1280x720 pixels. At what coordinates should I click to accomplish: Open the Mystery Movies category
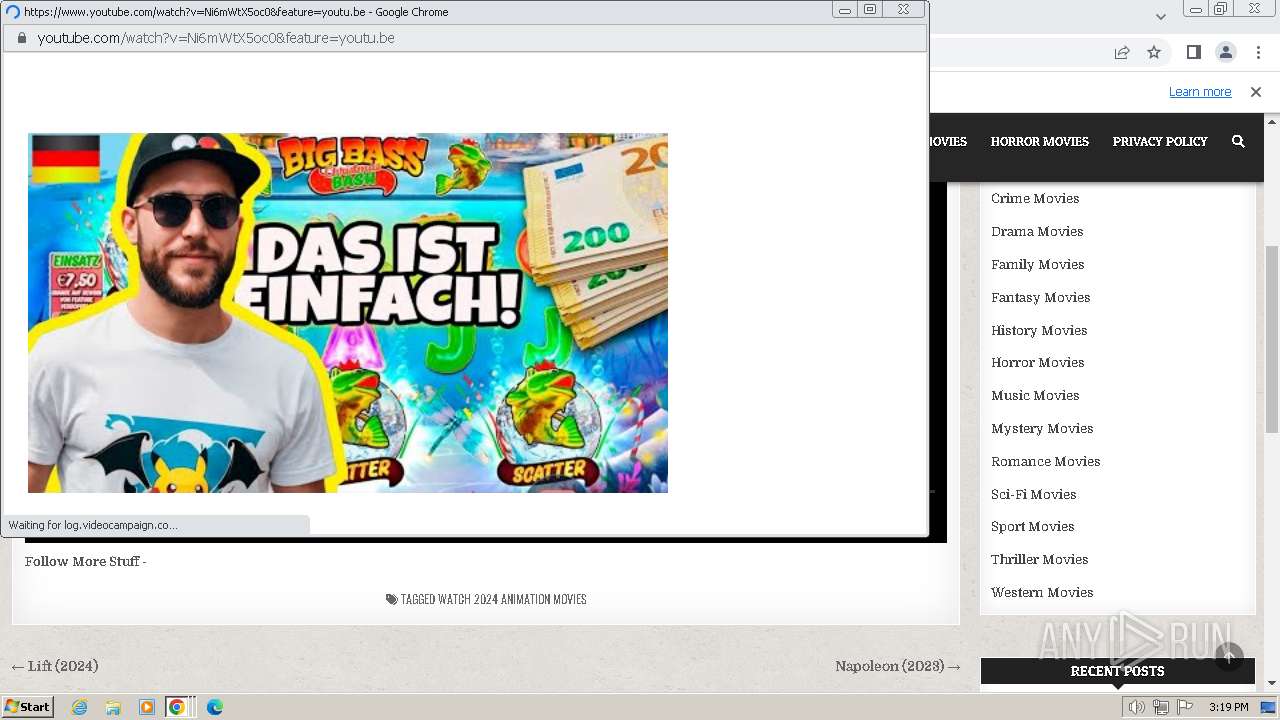point(1042,428)
